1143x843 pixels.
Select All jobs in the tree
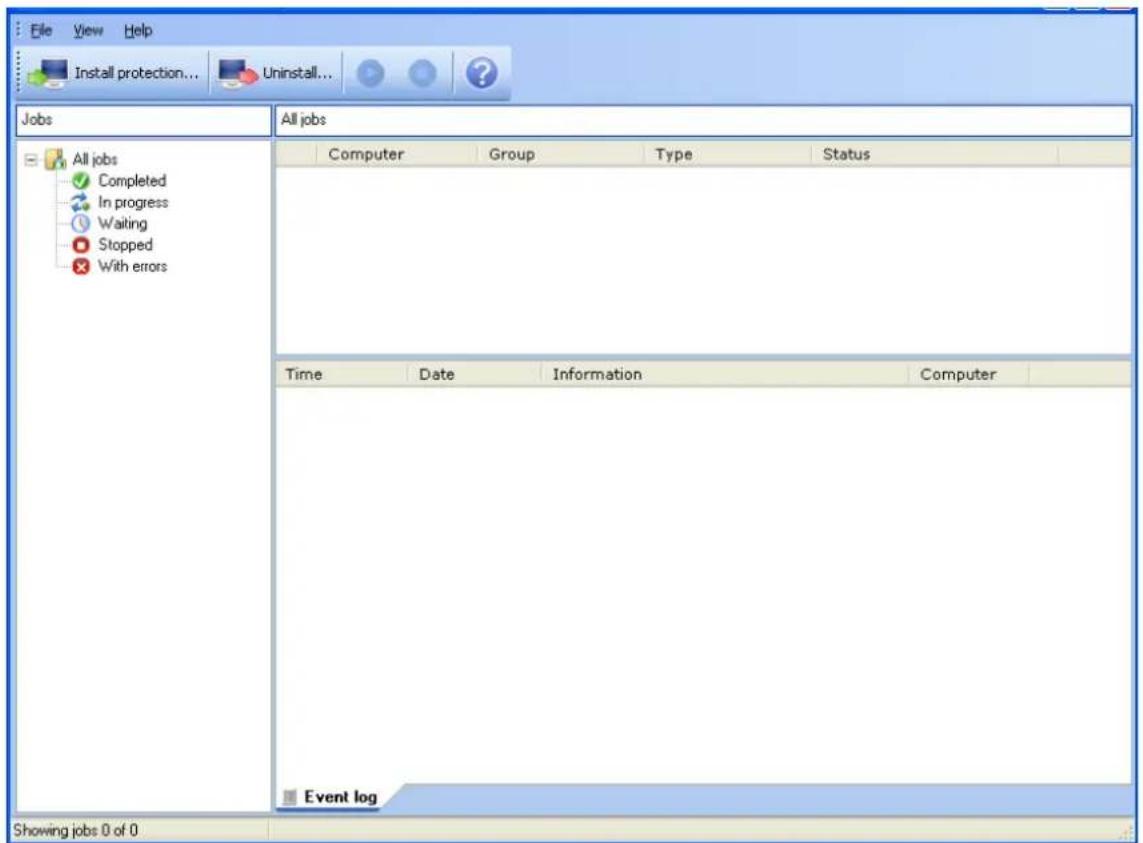pos(95,159)
